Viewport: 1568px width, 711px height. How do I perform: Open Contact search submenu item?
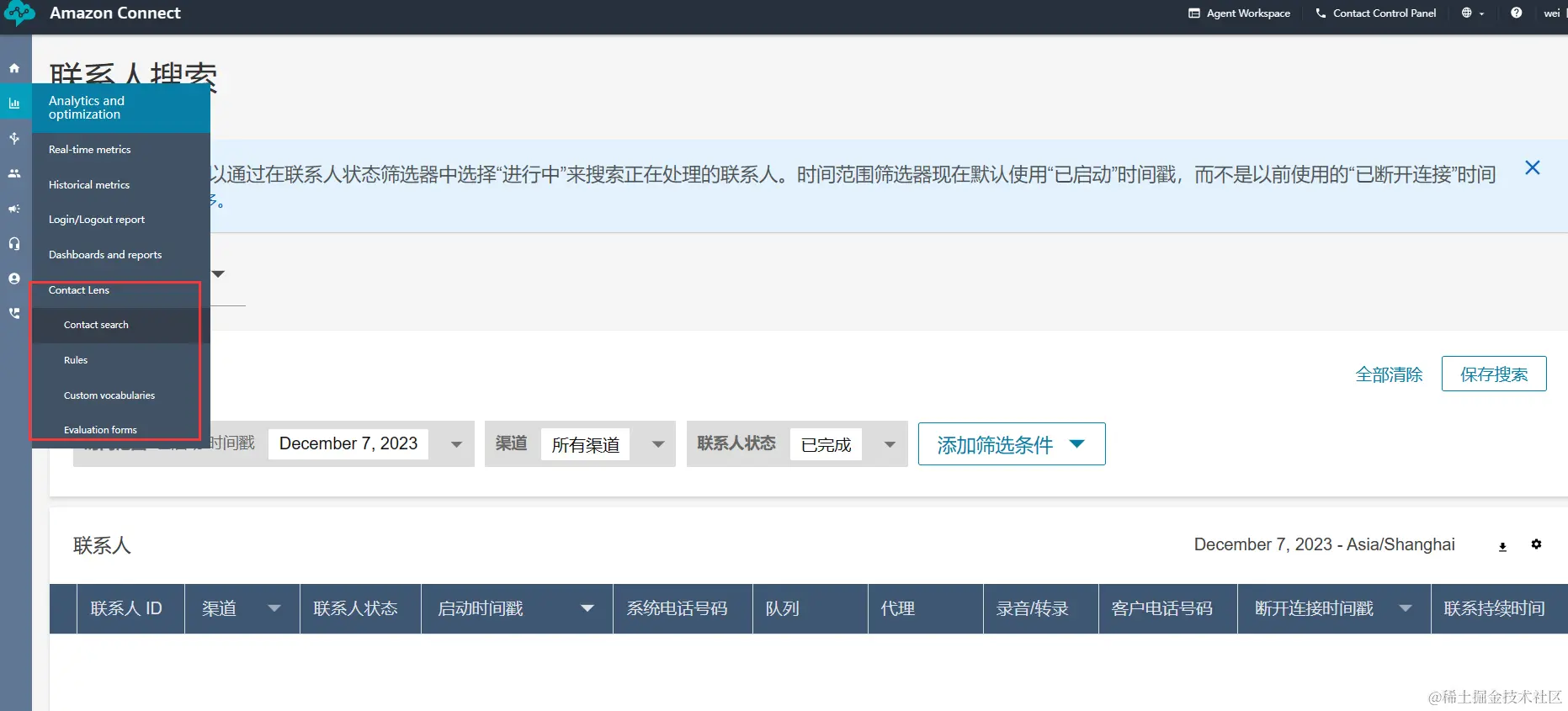click(x=121, y=325)
